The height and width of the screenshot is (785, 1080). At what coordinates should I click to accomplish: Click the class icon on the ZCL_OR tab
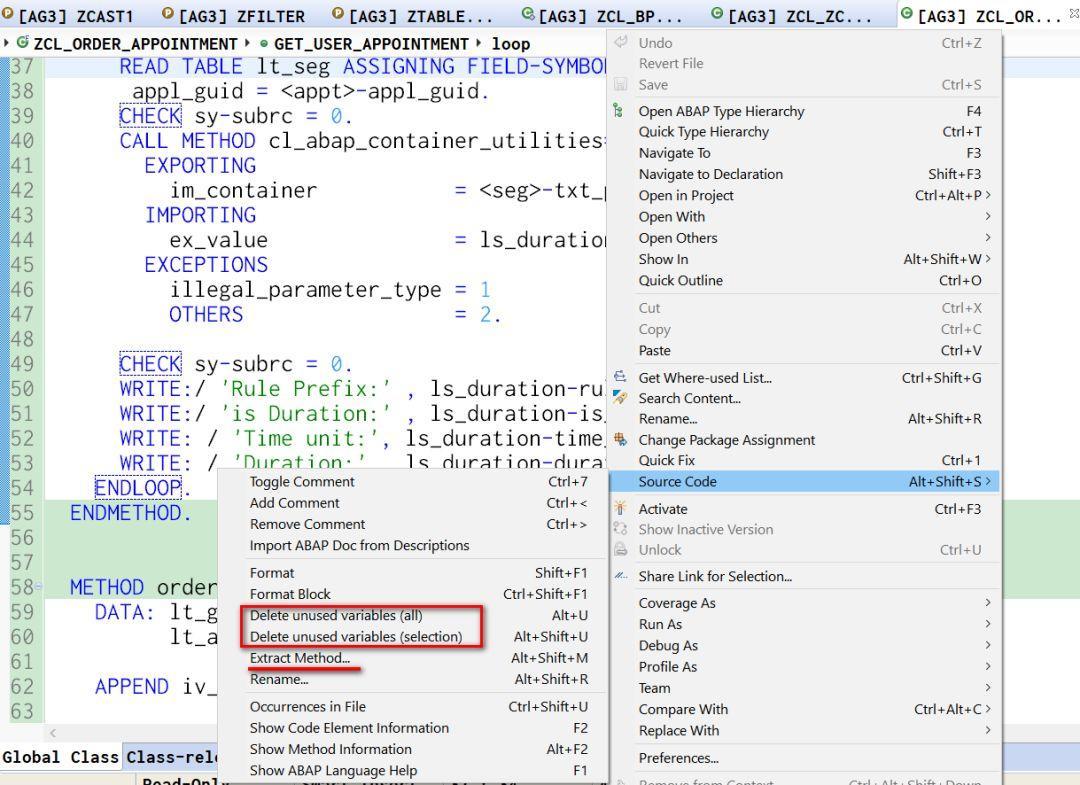pos(907,14)
